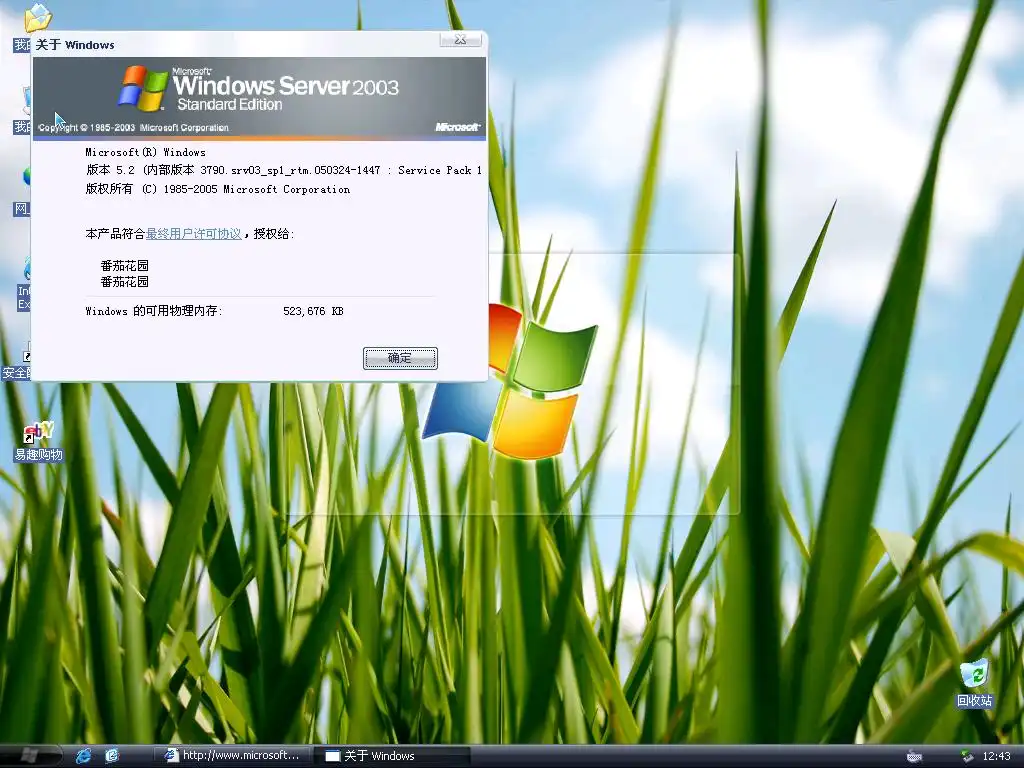Viewport: 1024px width, 768px height.
Task: Click the network connection tray icon
Action: point(967,756)
